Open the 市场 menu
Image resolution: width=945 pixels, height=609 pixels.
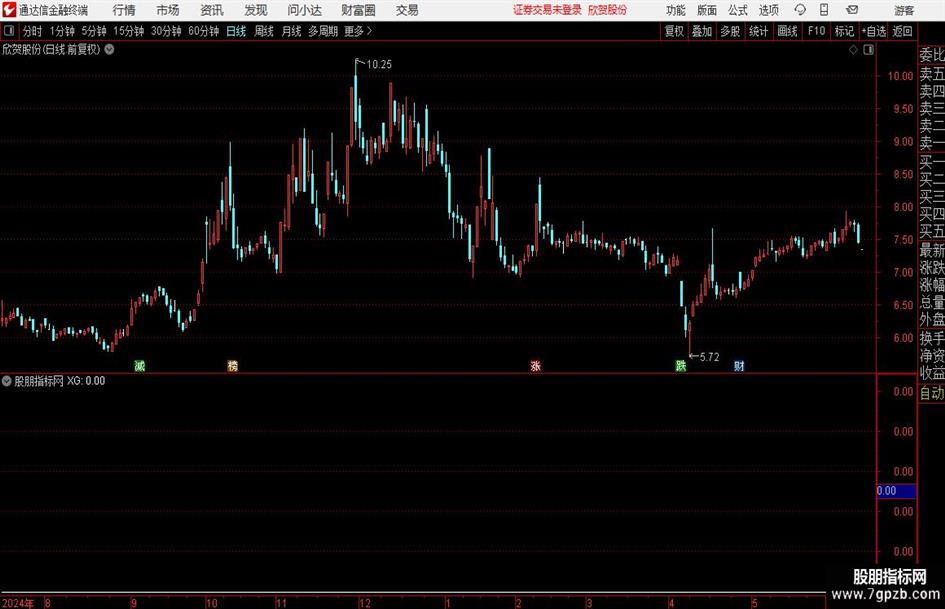pyautogui.click(x=168, y=10)
